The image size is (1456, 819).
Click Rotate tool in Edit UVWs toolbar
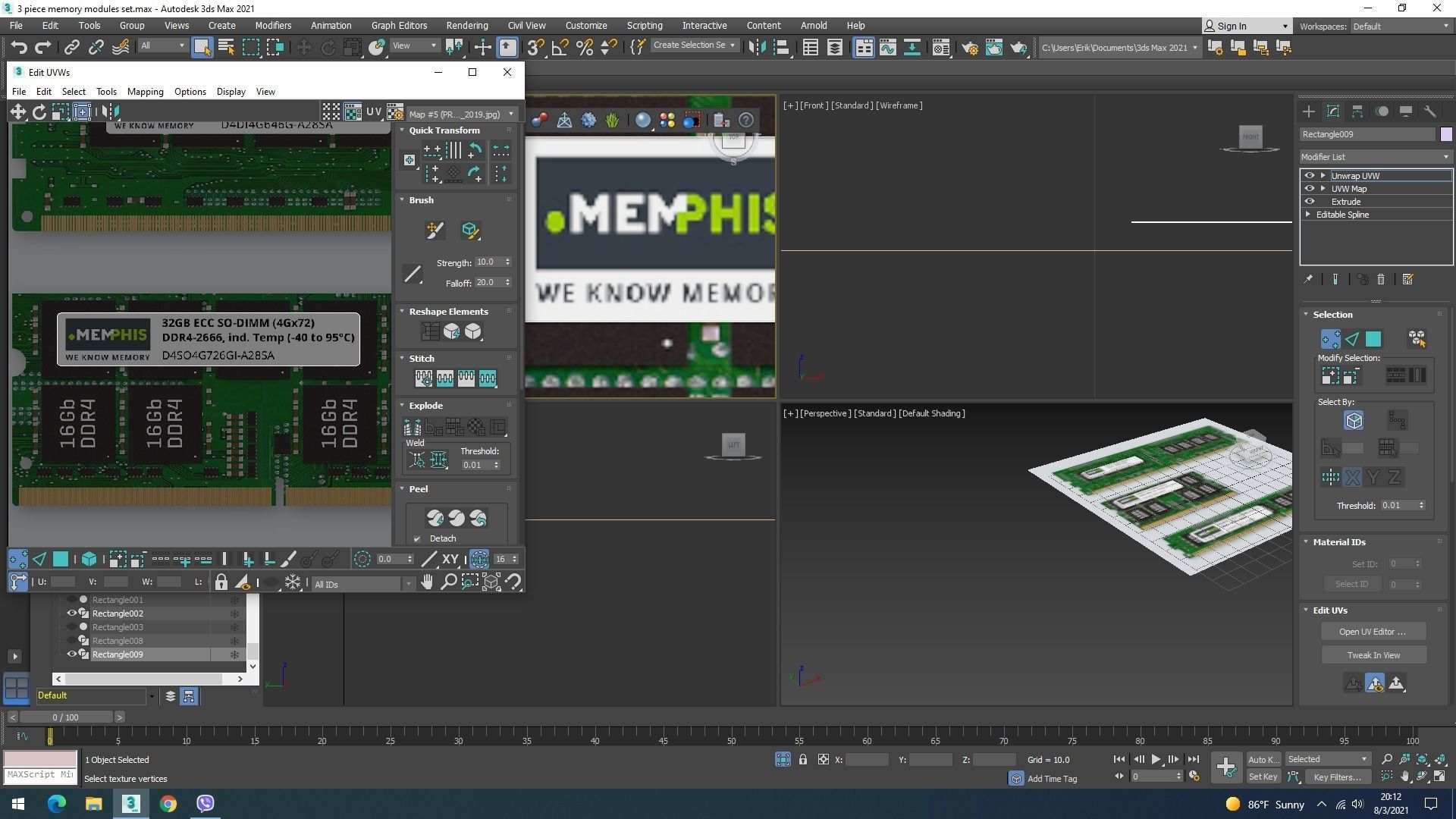click(39, 112)
